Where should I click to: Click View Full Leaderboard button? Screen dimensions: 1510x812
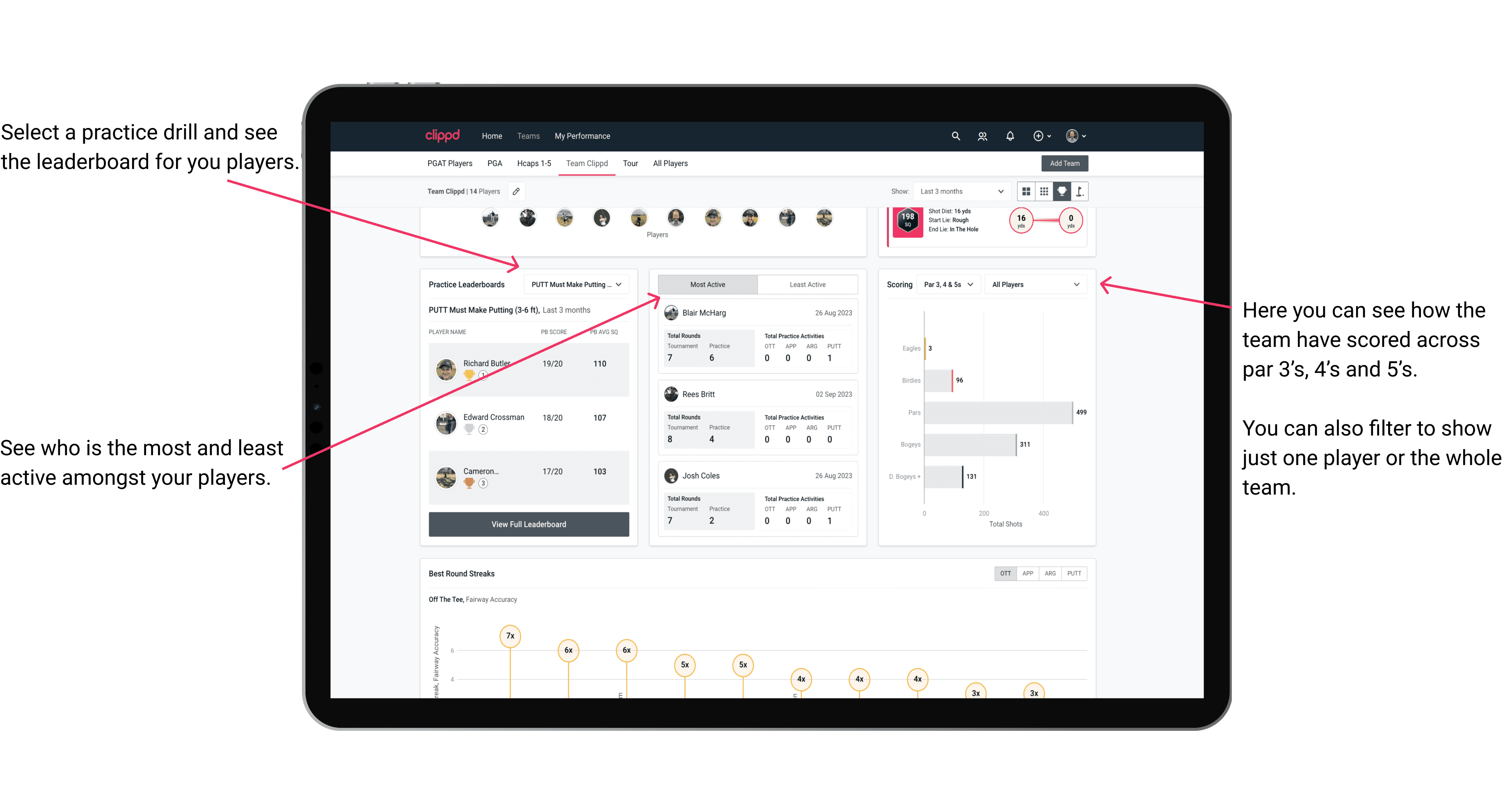528,525
